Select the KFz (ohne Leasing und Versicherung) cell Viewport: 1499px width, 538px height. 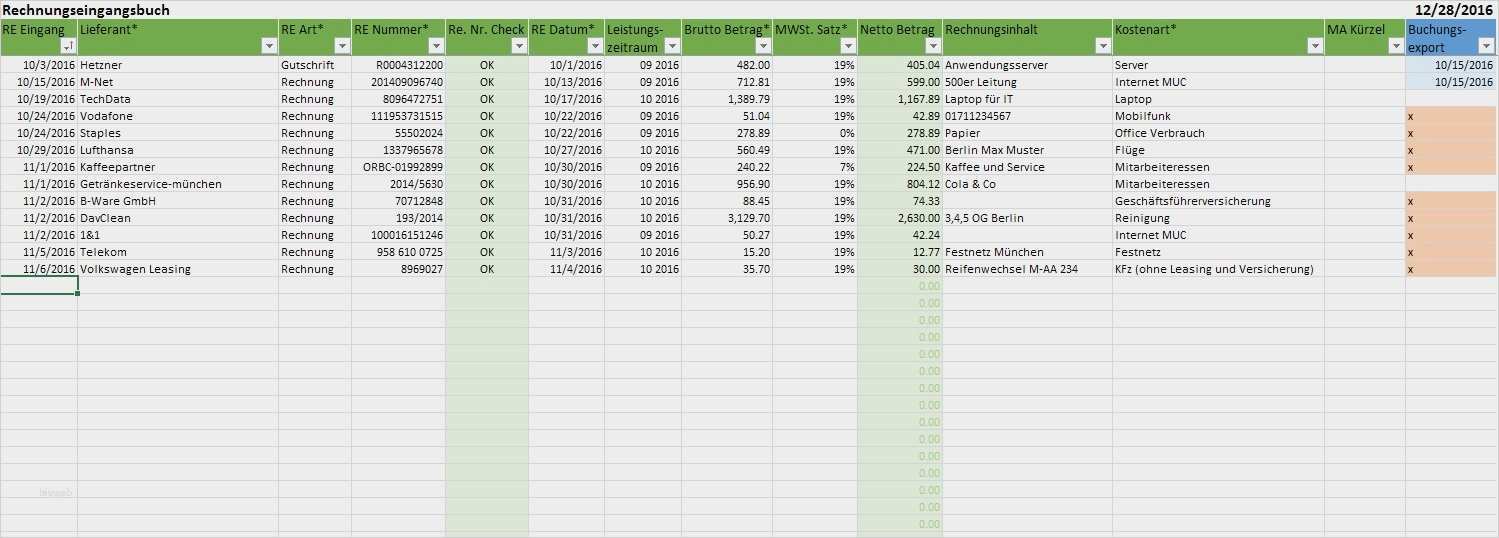1218,269
